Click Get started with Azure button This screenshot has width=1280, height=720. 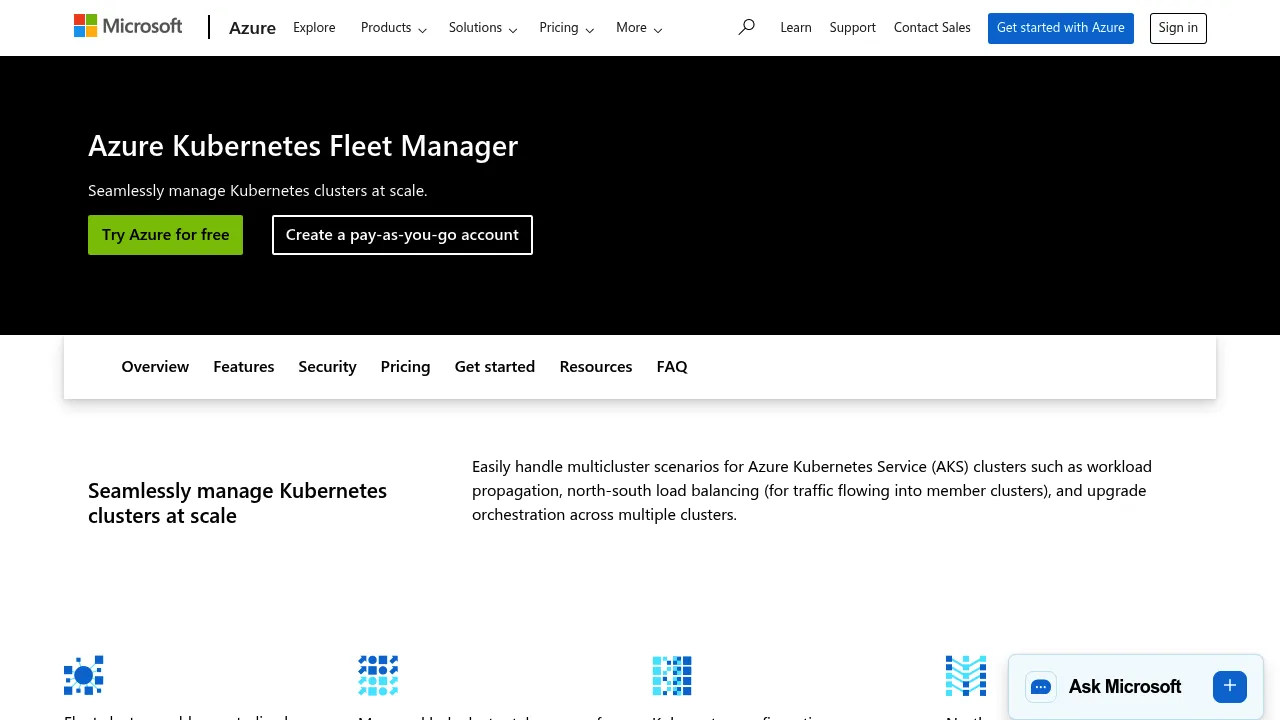pyautogui.click(x=1061, y=28)
